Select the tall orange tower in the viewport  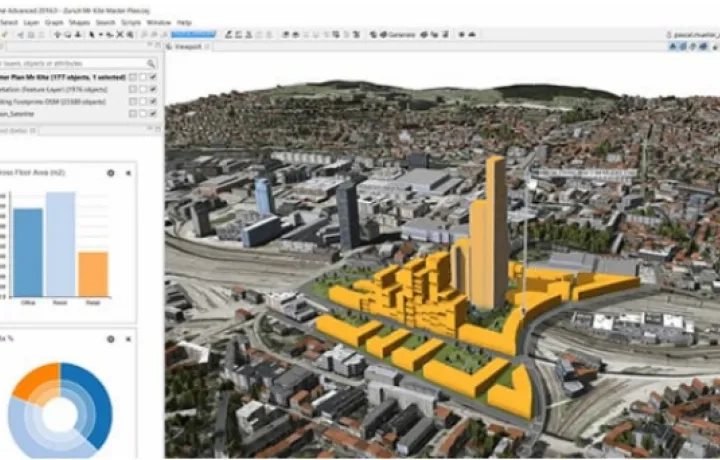pyautogui.click(x=495, y=230)
